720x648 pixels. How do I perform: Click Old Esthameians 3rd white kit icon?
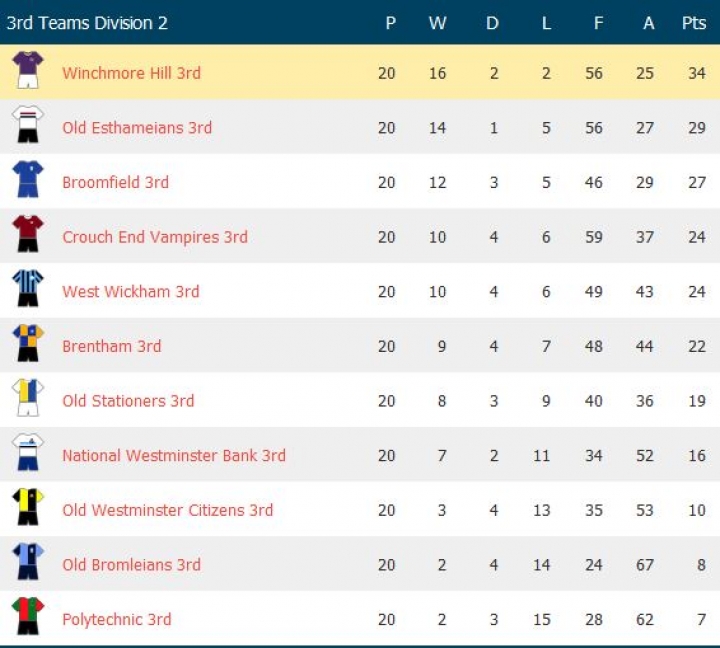pyautogui.click(x=28, y=125)
